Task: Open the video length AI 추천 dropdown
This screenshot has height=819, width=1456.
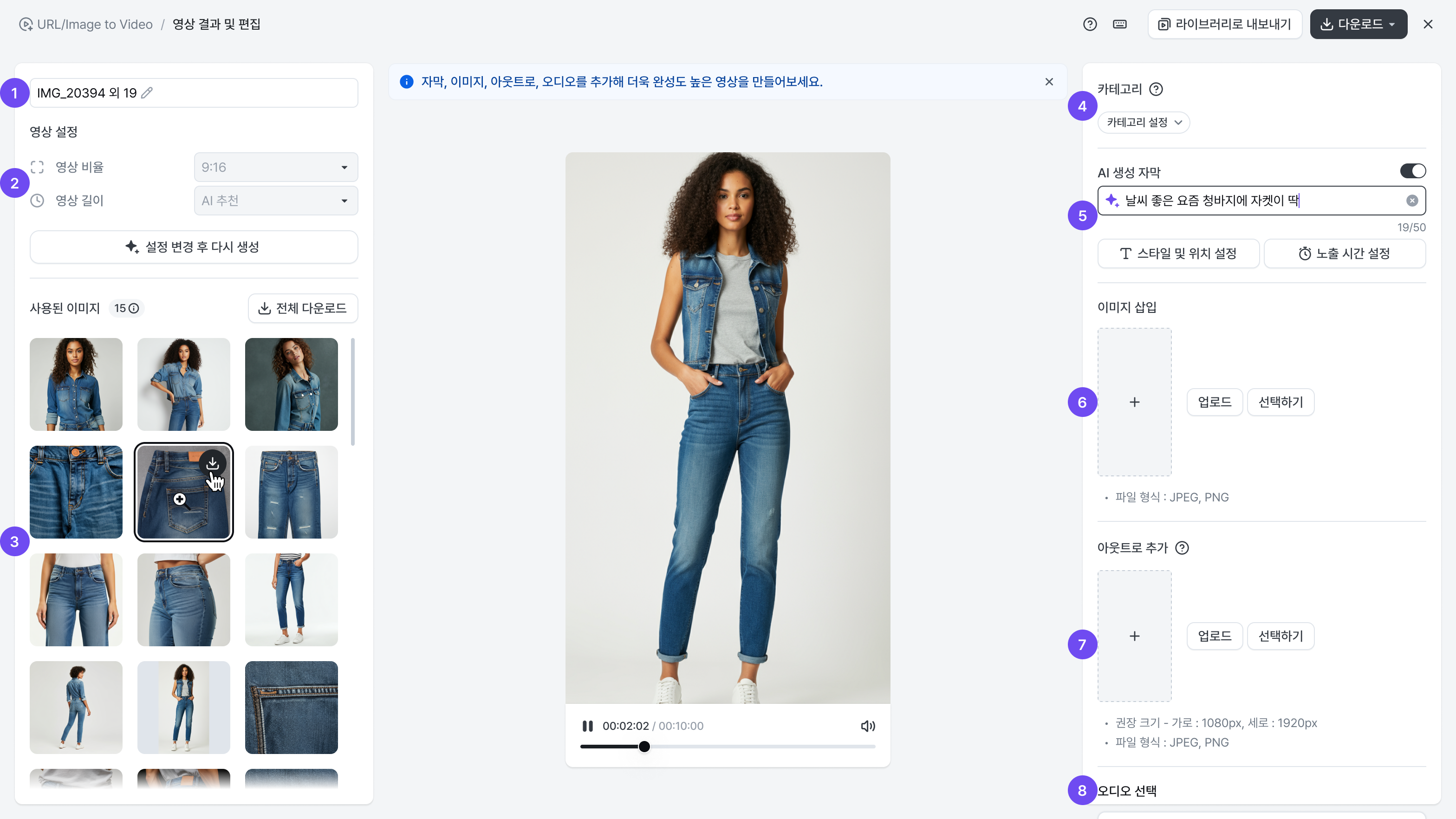Action: [x=276, y=201]
